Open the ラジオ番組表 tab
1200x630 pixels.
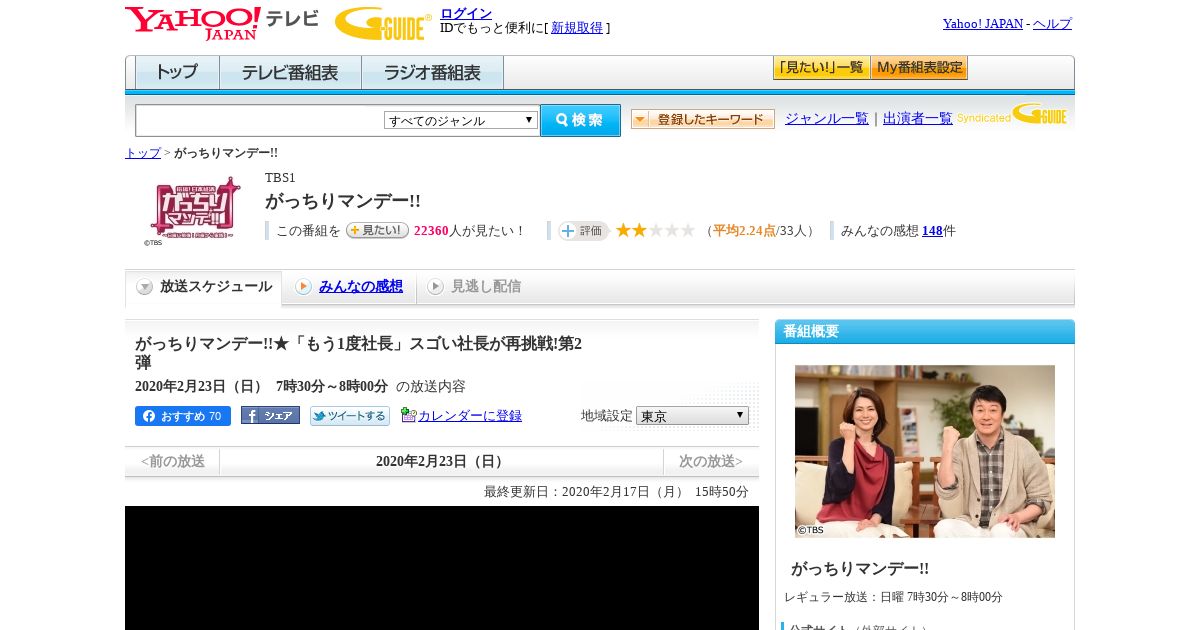pos(432,72)
